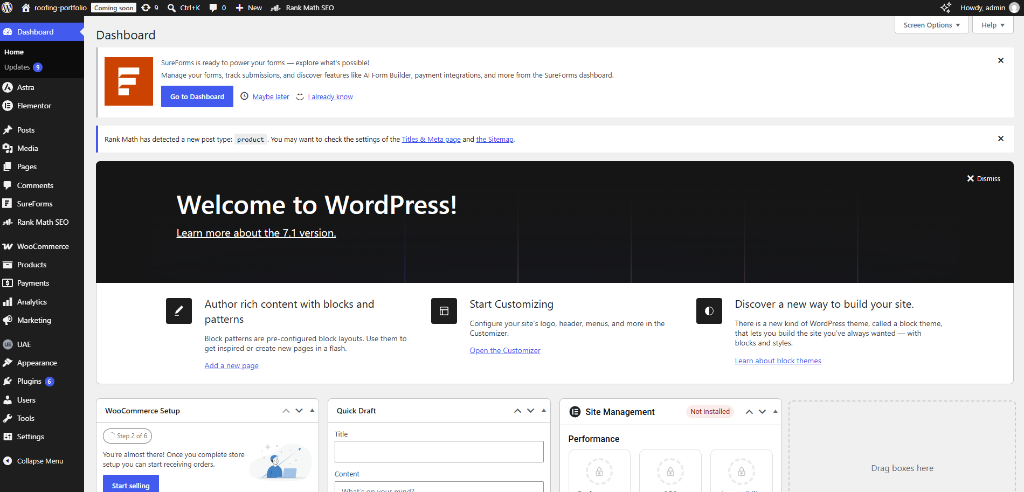Select Dashboard in the sidebar

(x=42, y=32)
